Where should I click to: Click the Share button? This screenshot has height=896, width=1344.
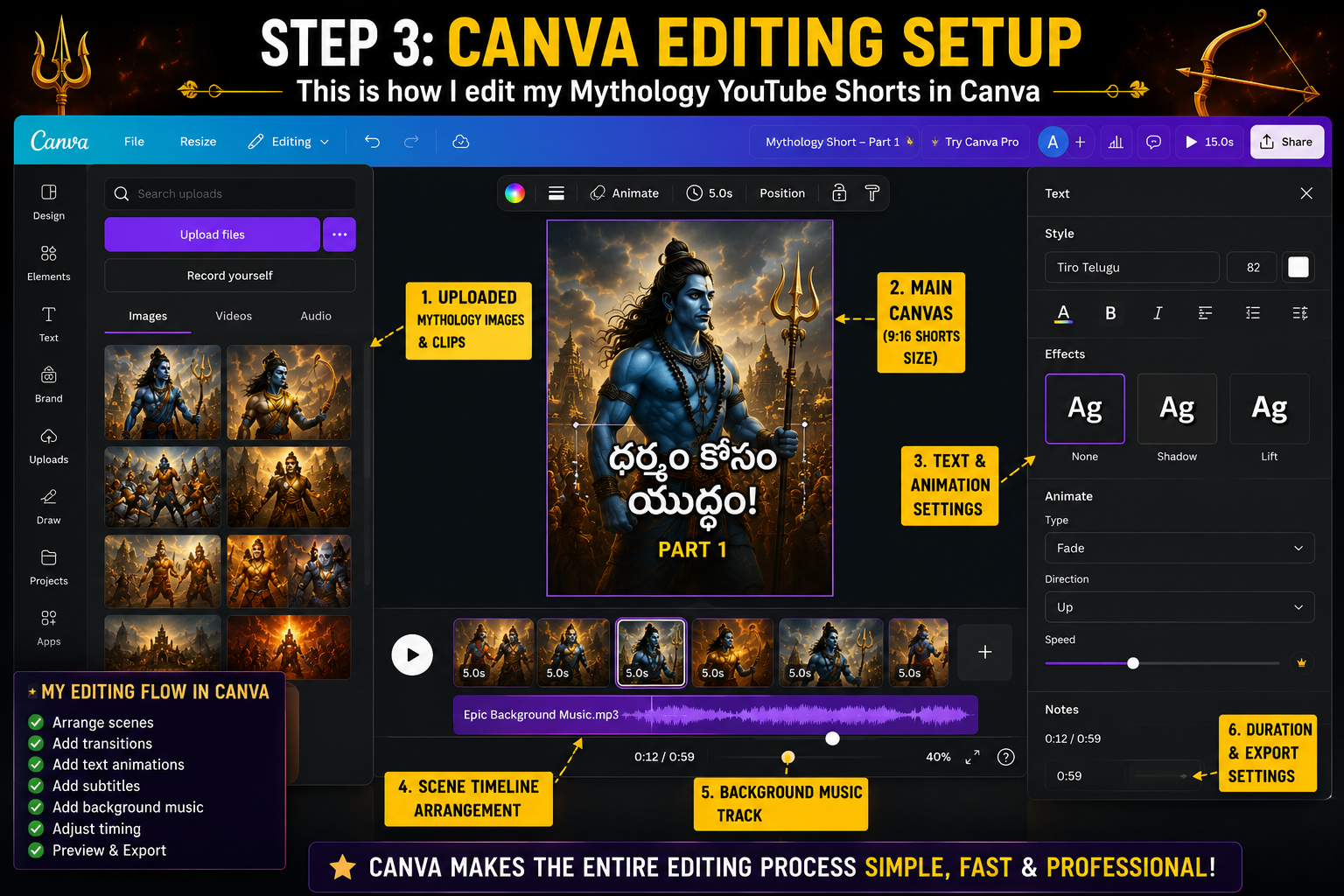1287,142
